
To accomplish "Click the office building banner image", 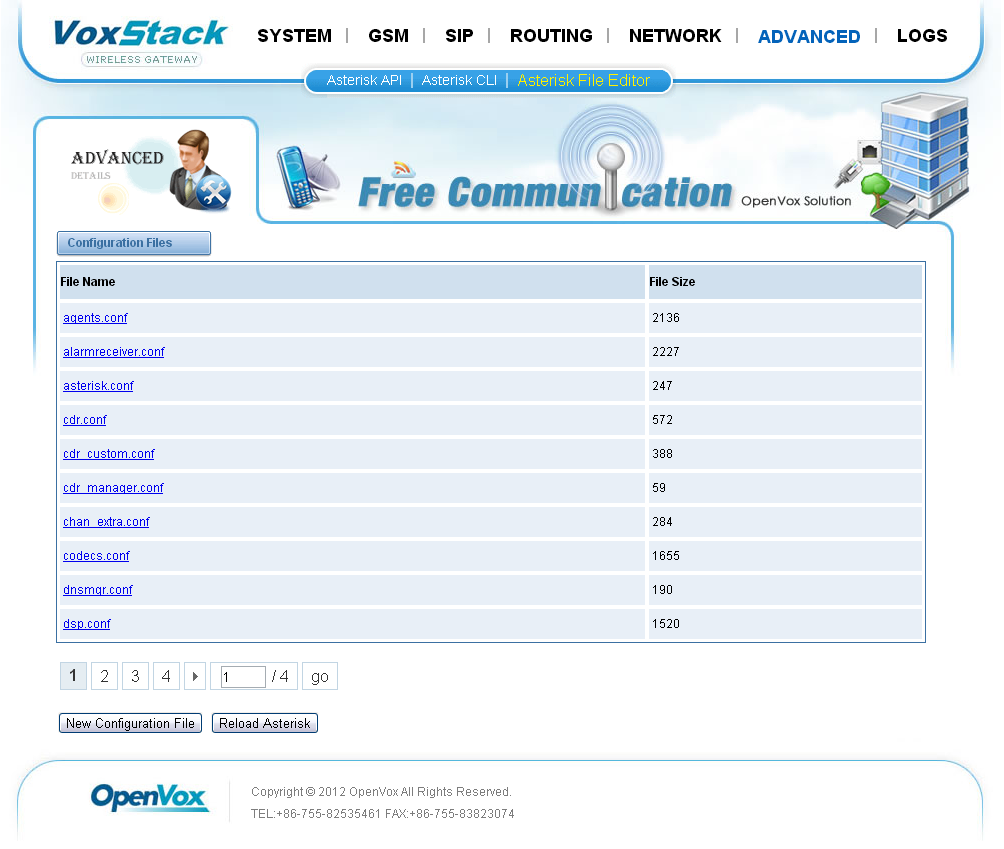I will click(912, 160).
